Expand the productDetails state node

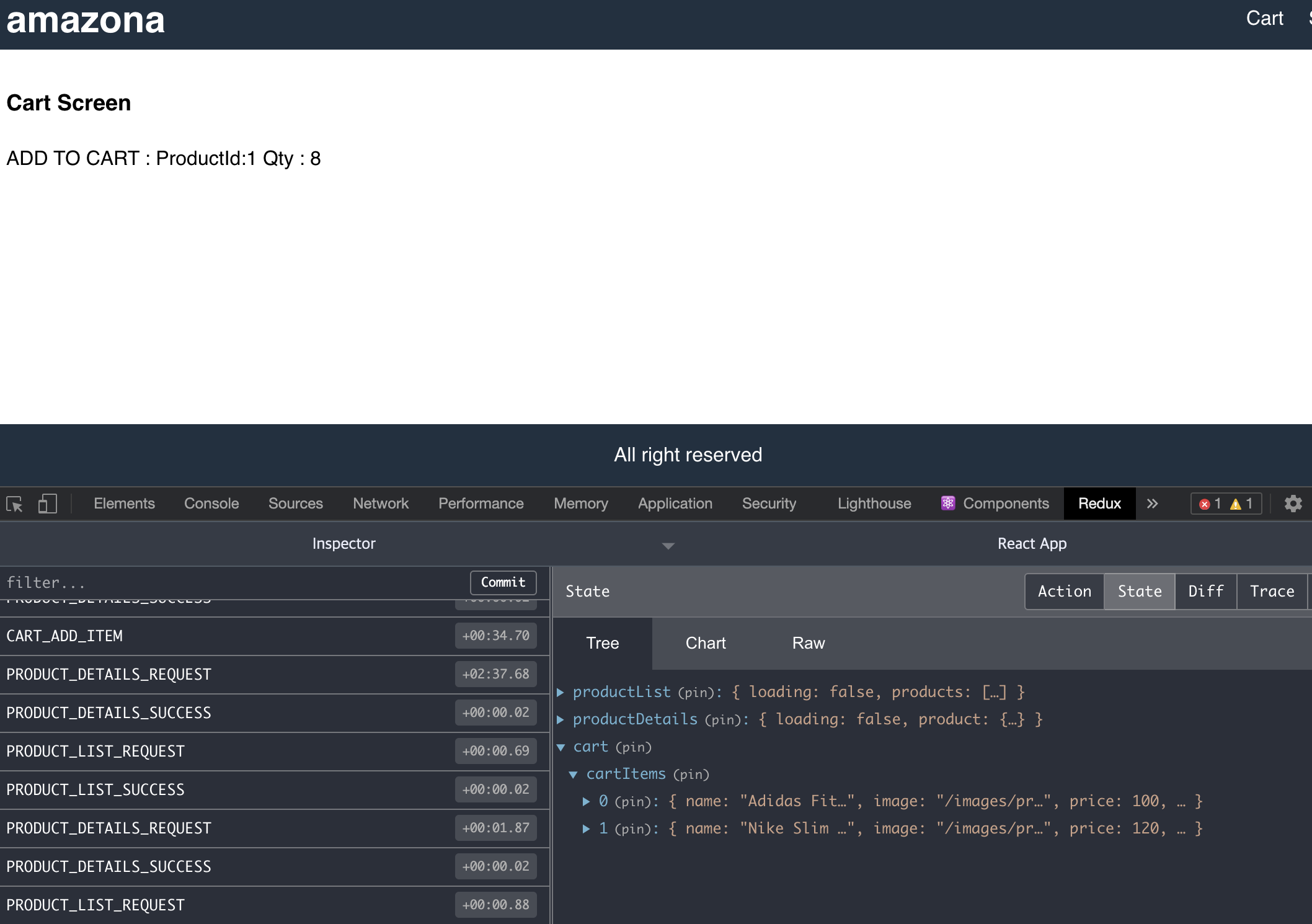(561, 719)
